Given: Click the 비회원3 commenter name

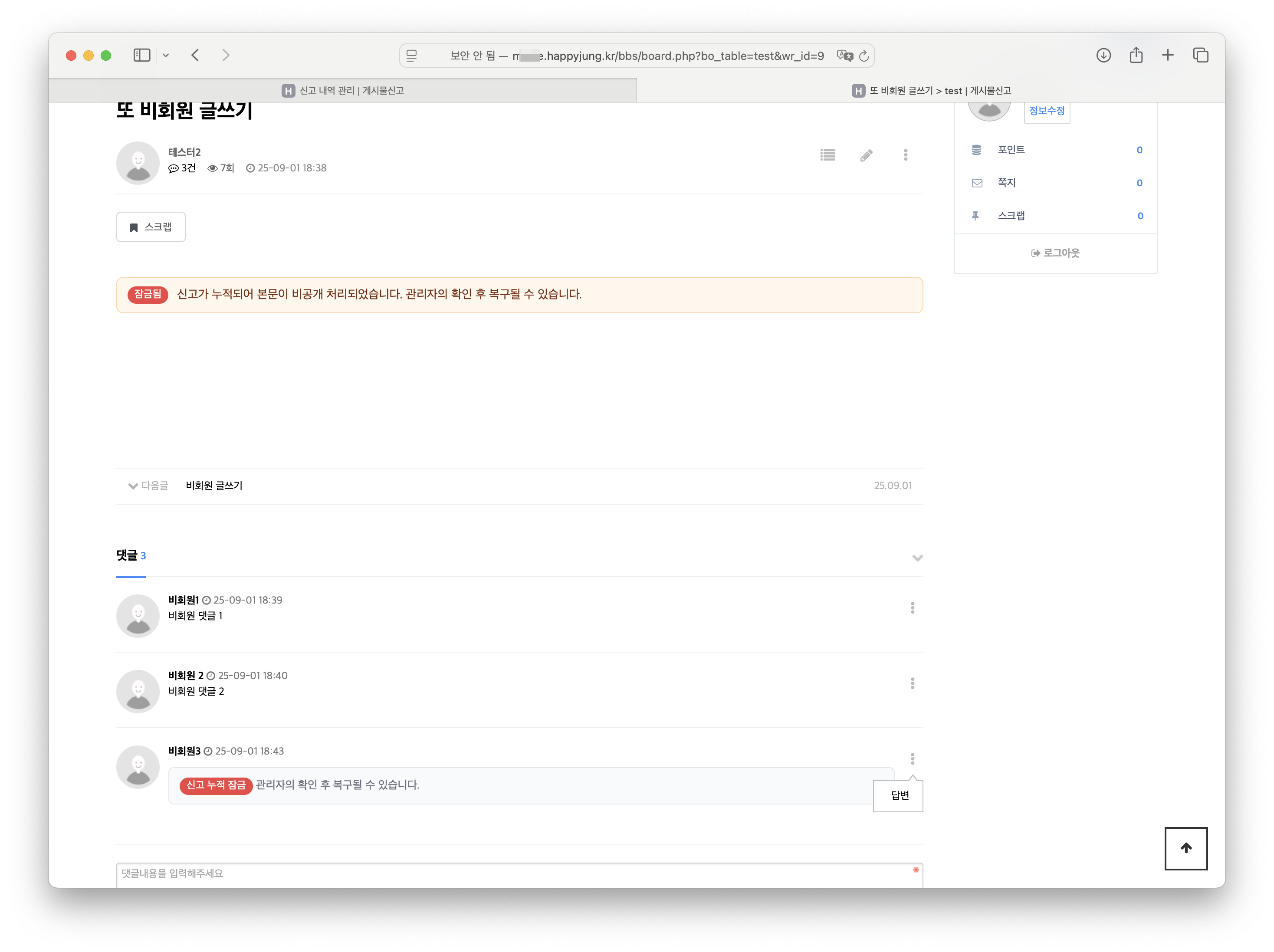Looking at the screenshot, I should click(x=184, y=751).
